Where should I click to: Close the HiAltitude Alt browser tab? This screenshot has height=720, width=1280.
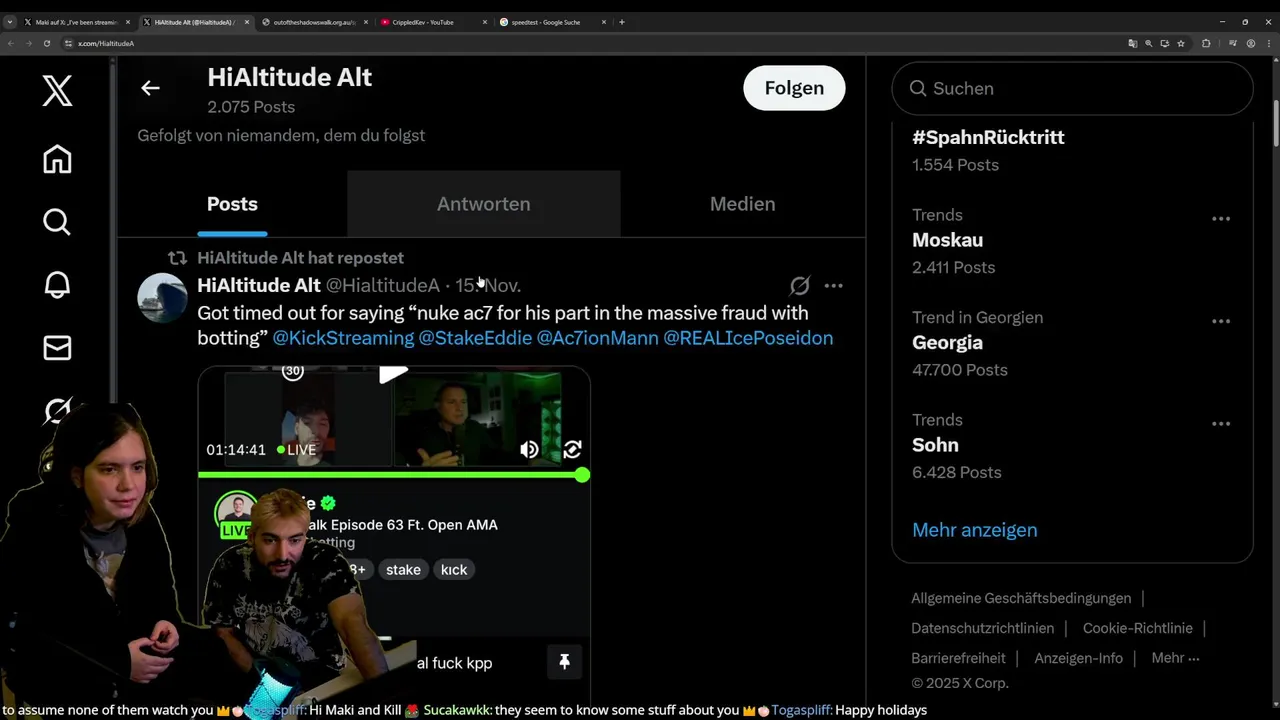click(247, 22)
